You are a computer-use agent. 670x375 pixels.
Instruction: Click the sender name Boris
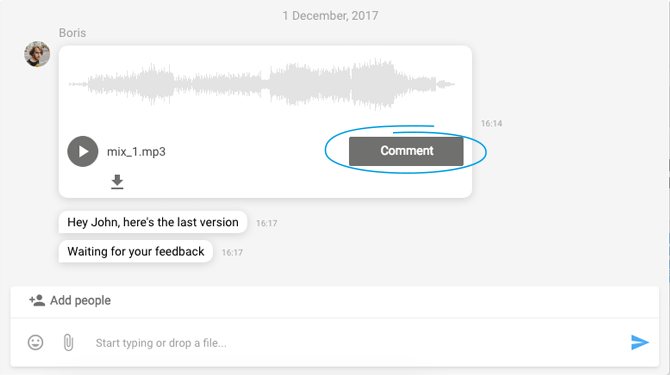(72, 33)
